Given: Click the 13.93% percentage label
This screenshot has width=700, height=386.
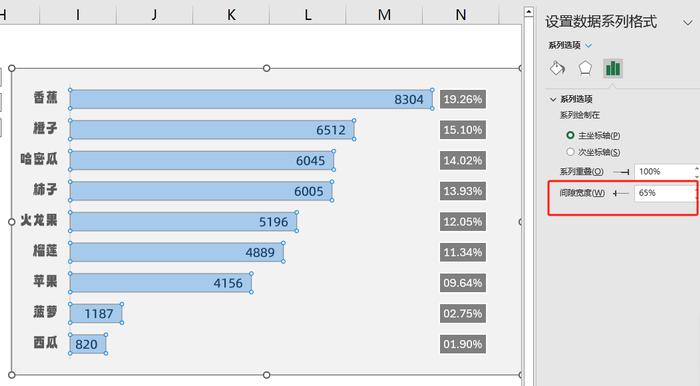Looking at the screenshot, I should pos(462,191).
